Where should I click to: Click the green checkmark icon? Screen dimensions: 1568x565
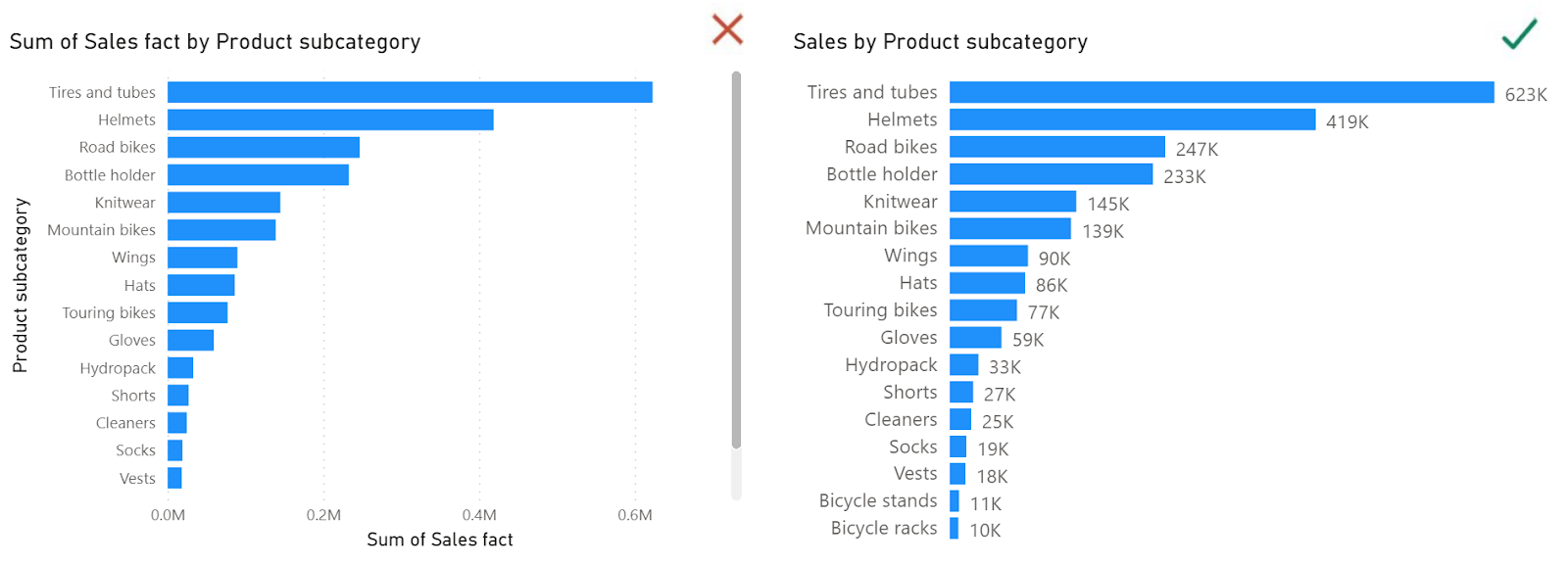[x=1519, y=33]
